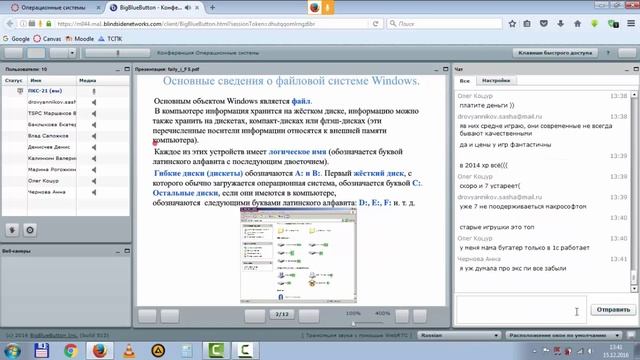Raise hand button below users list
This screenshot has width=640, height=360.
[x=12, y=230]
